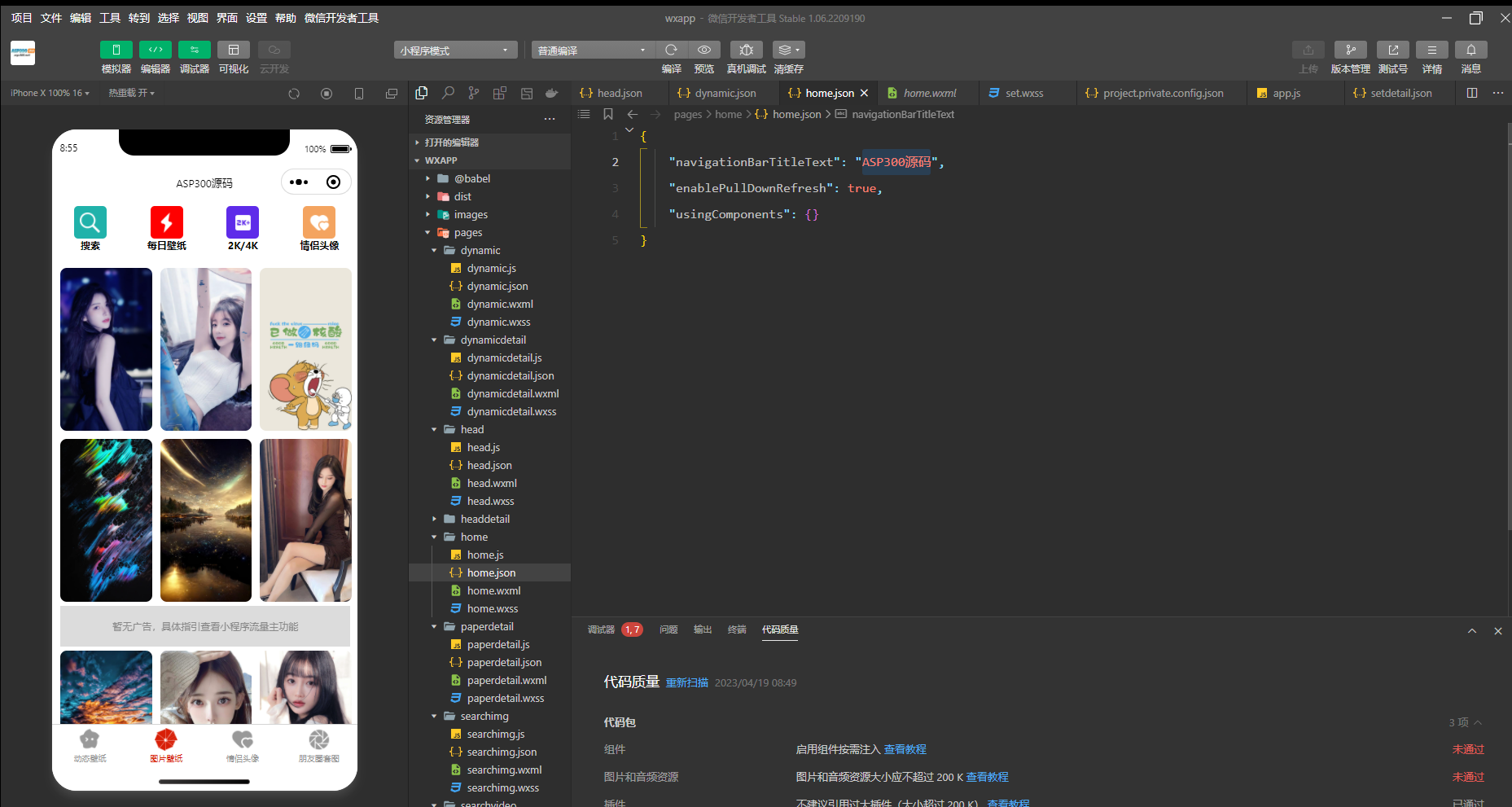This screenshot has height=807, width=1512.
Task: Open the 设置 menu
Action: [256, 18]
